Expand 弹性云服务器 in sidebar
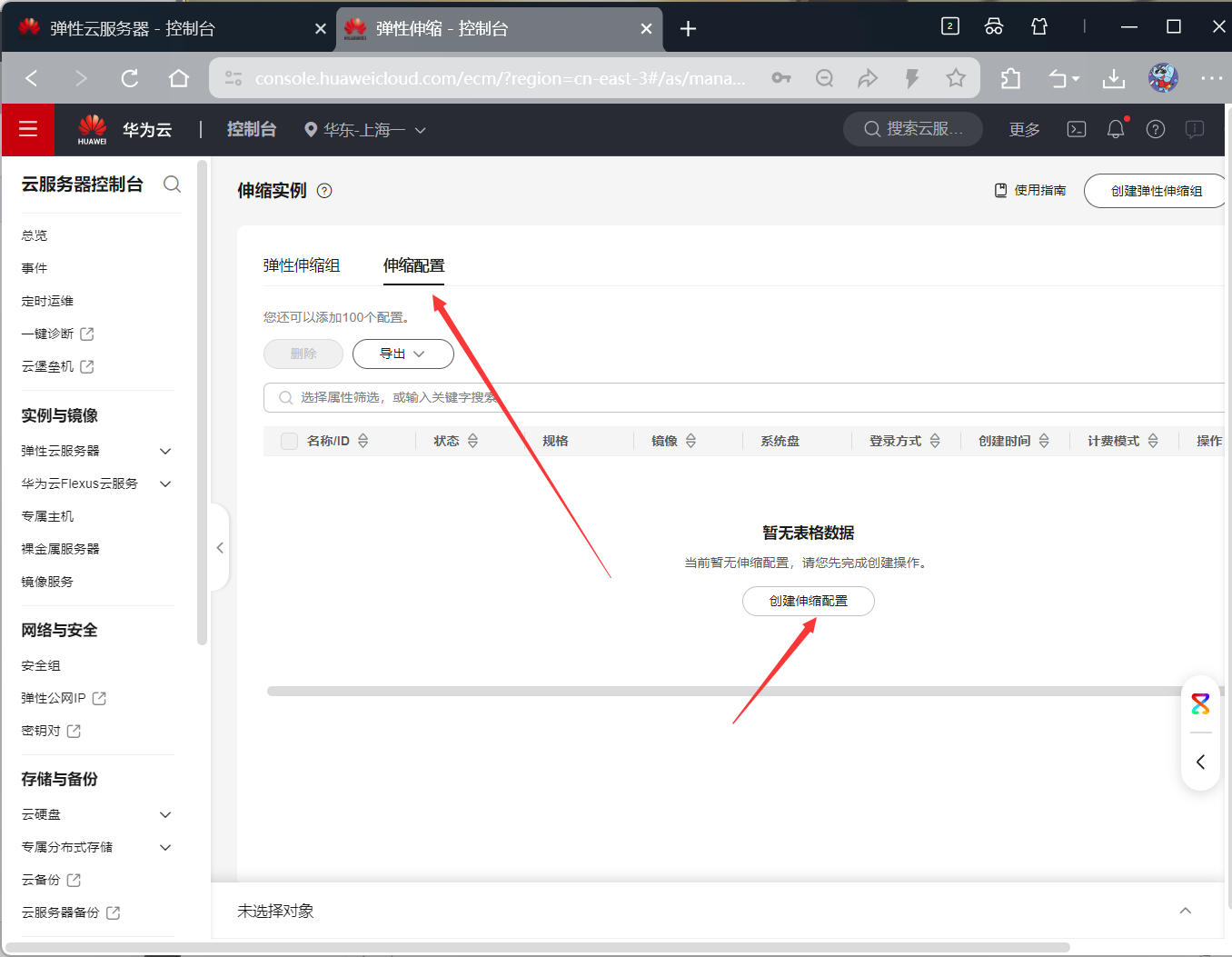This screenshot has width=1232, height=957. coord(165,451)
